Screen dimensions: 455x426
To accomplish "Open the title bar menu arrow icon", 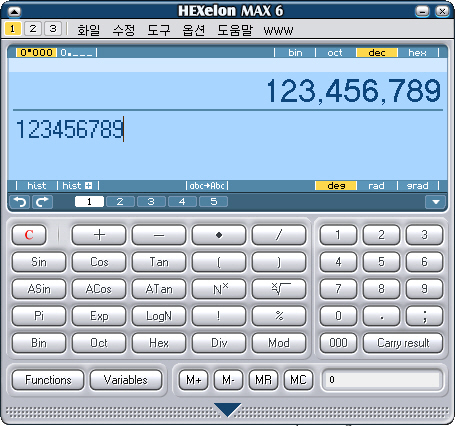I will coord(14,12).
